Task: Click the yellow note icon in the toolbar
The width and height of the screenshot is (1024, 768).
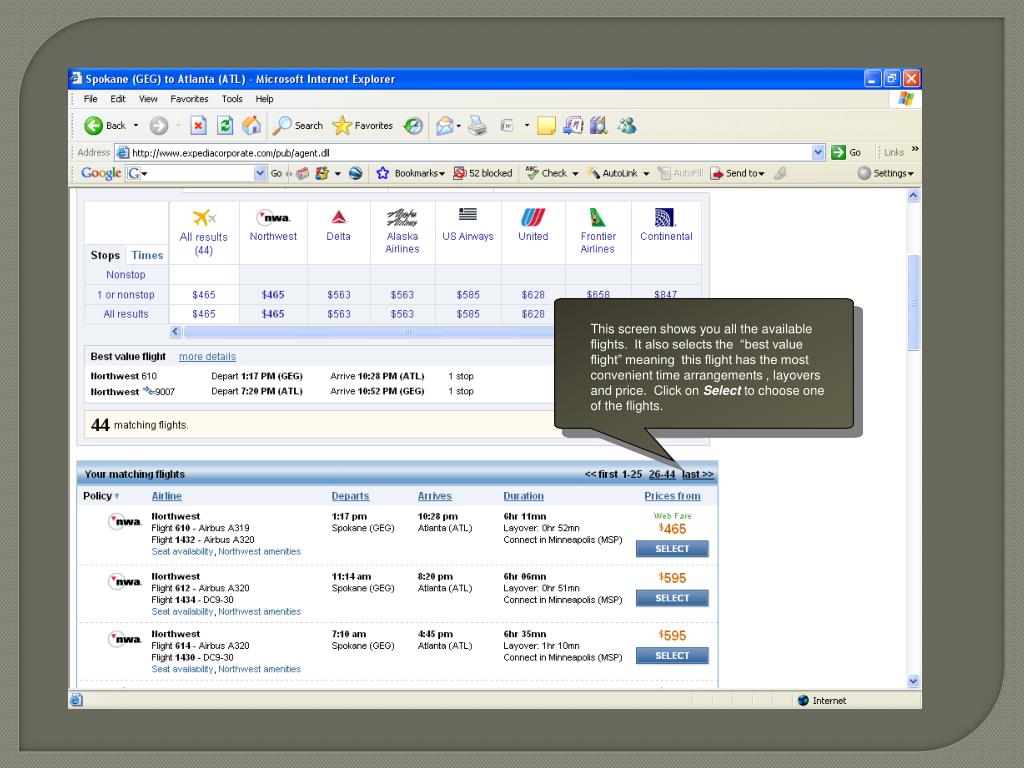Action: 546,125
